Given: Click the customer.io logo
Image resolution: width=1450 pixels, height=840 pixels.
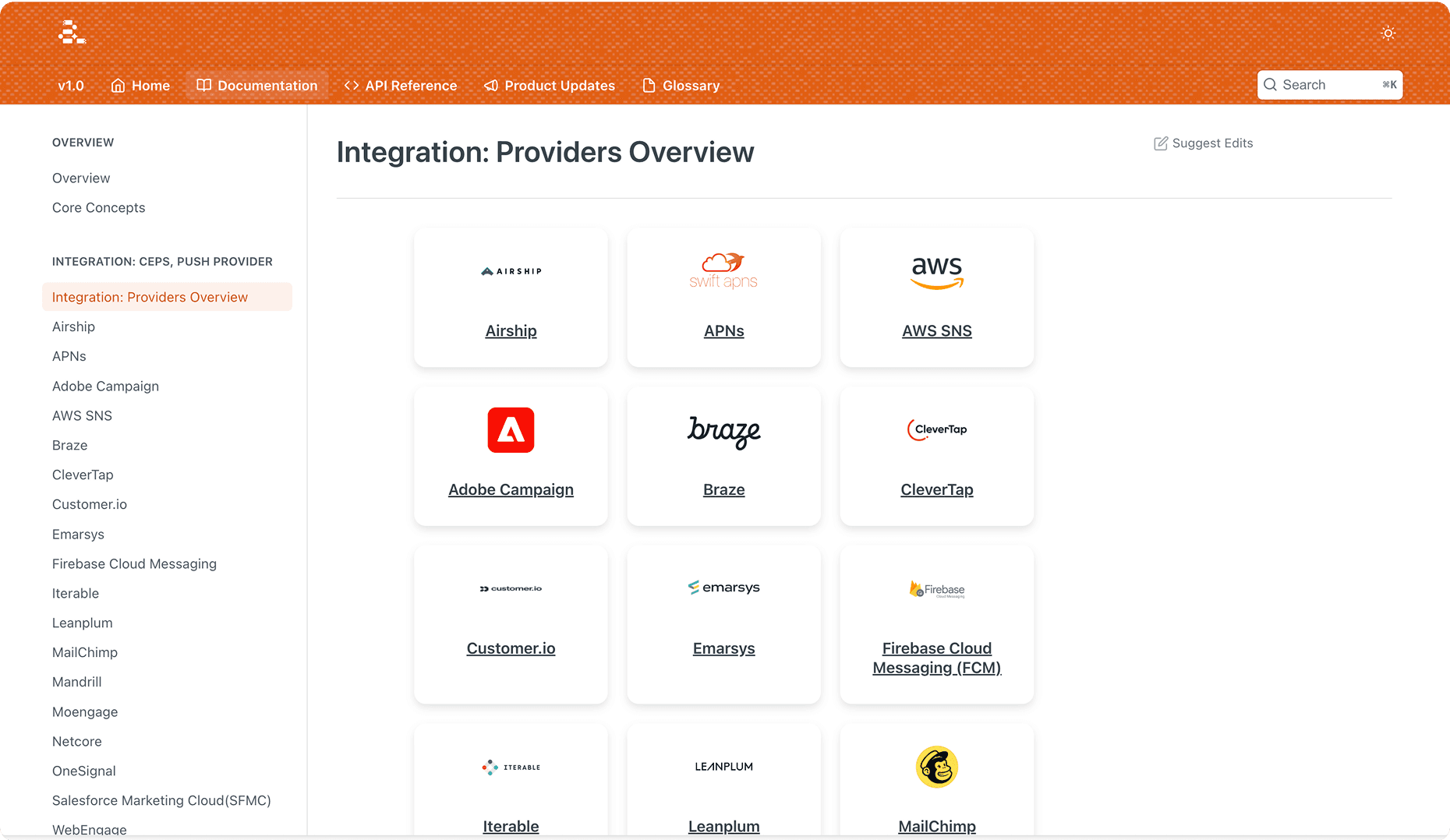Looking at the screenshot, I should click(x=511, y=588).
